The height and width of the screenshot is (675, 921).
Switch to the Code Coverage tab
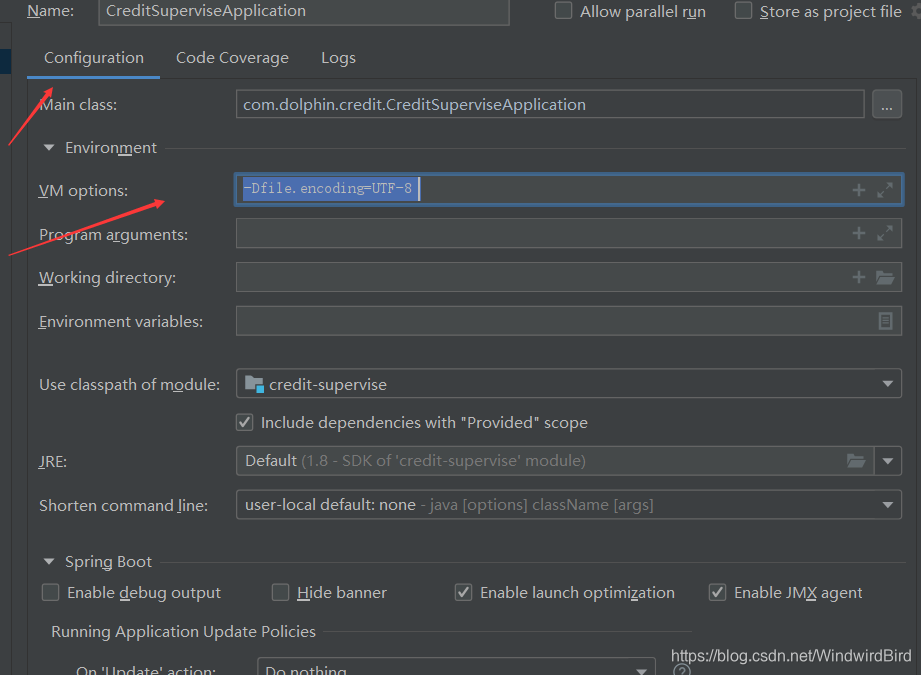[232, 58]
